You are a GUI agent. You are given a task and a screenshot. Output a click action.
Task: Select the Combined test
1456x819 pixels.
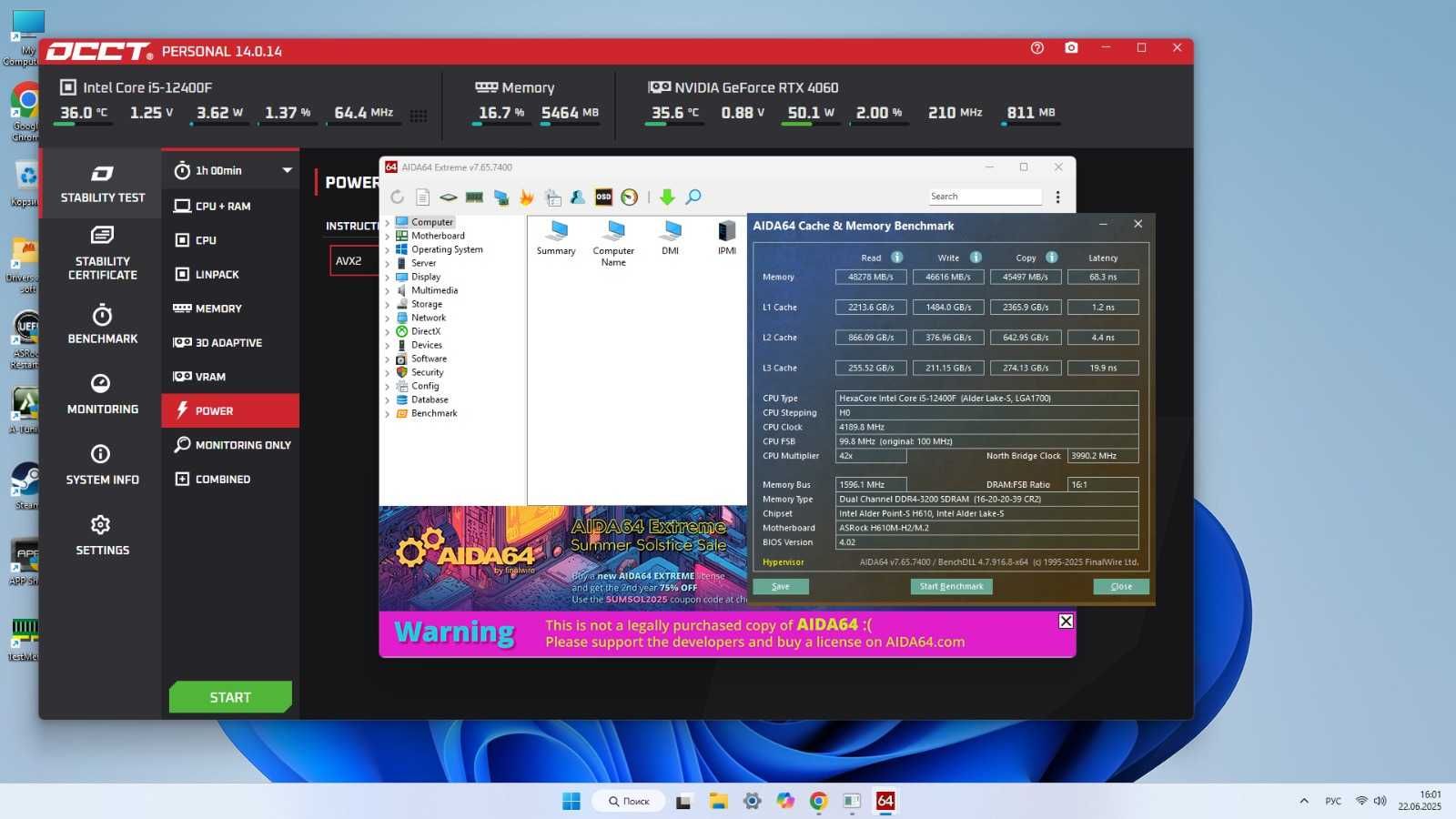pyautogui.click(x=230, y=479)
